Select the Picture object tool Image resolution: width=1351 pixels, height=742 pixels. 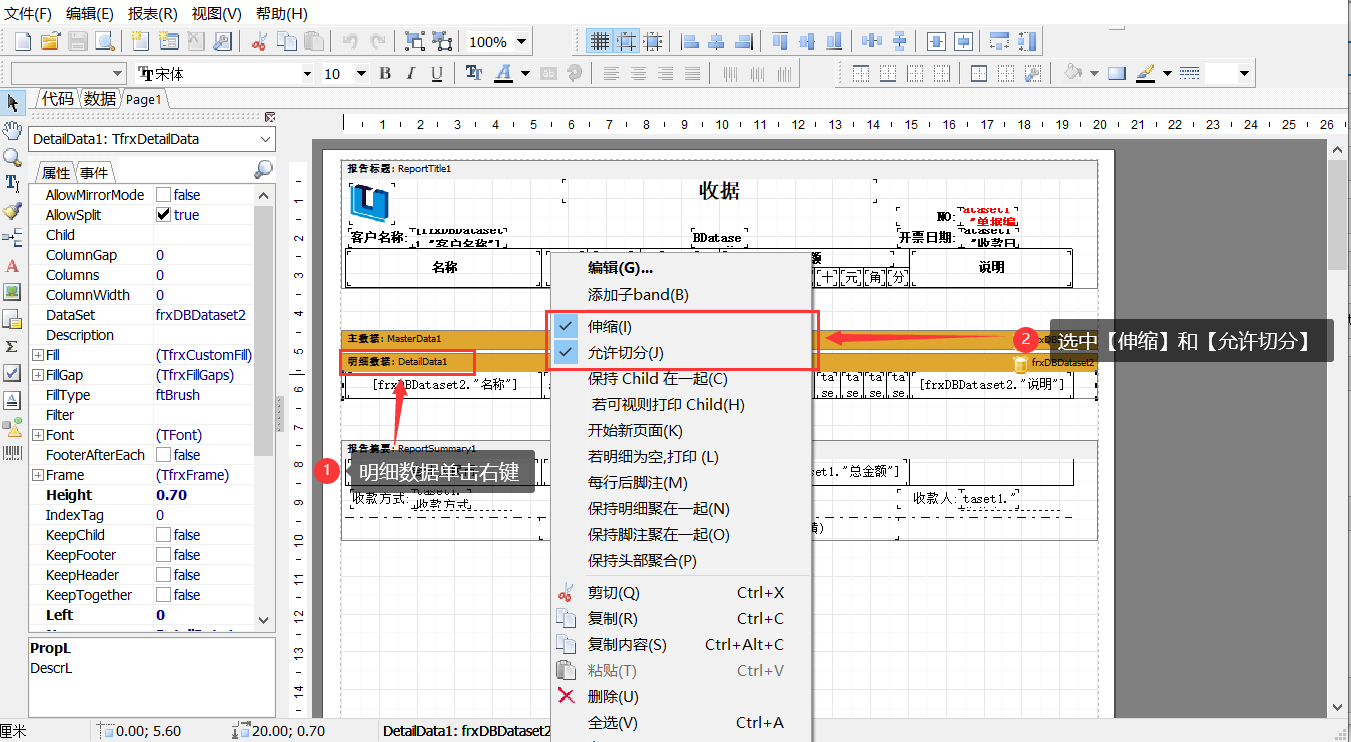pyautogui.click(x=13, y=292)
